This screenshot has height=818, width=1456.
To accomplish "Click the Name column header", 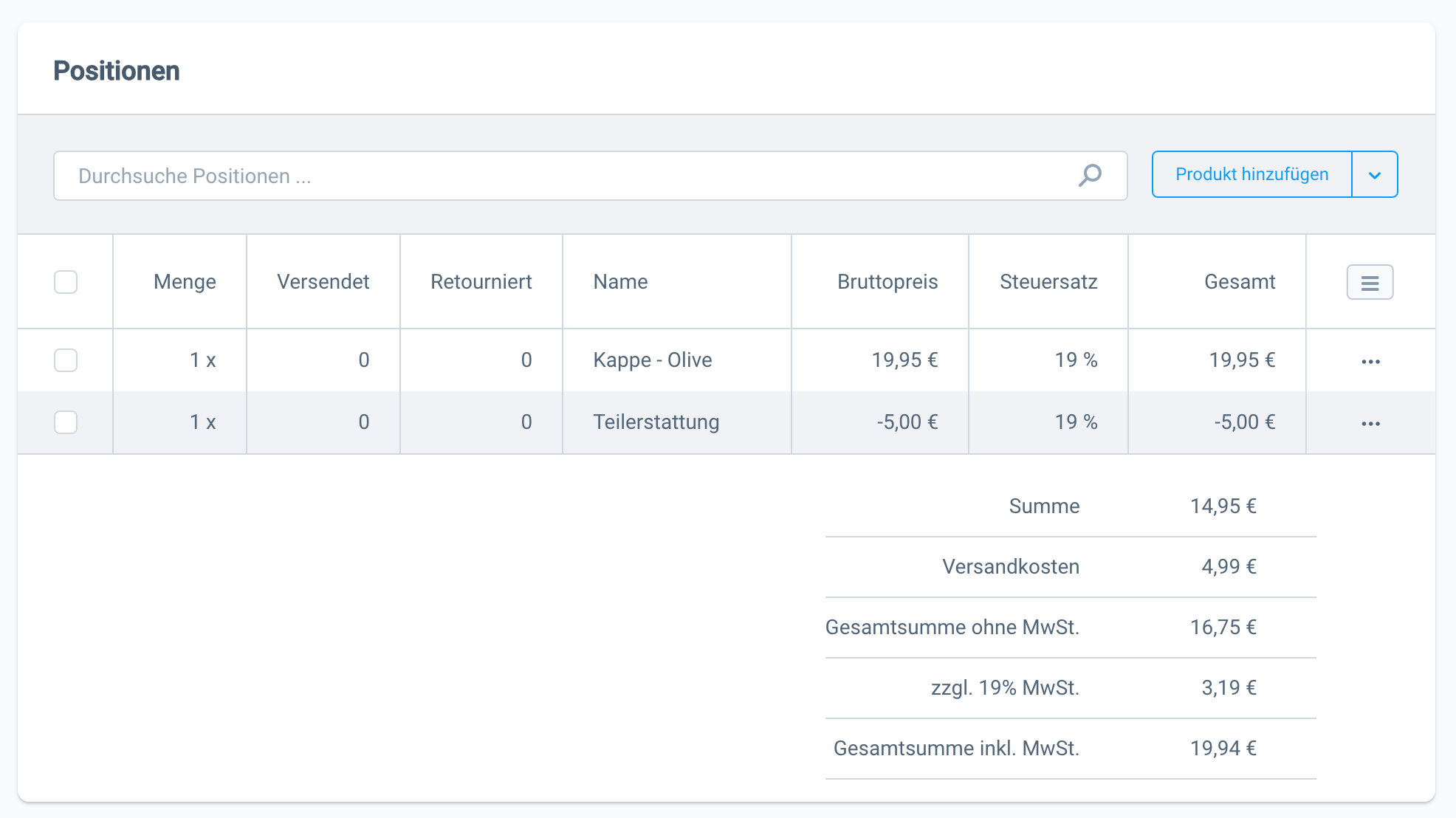I will [x=620, y=282].
